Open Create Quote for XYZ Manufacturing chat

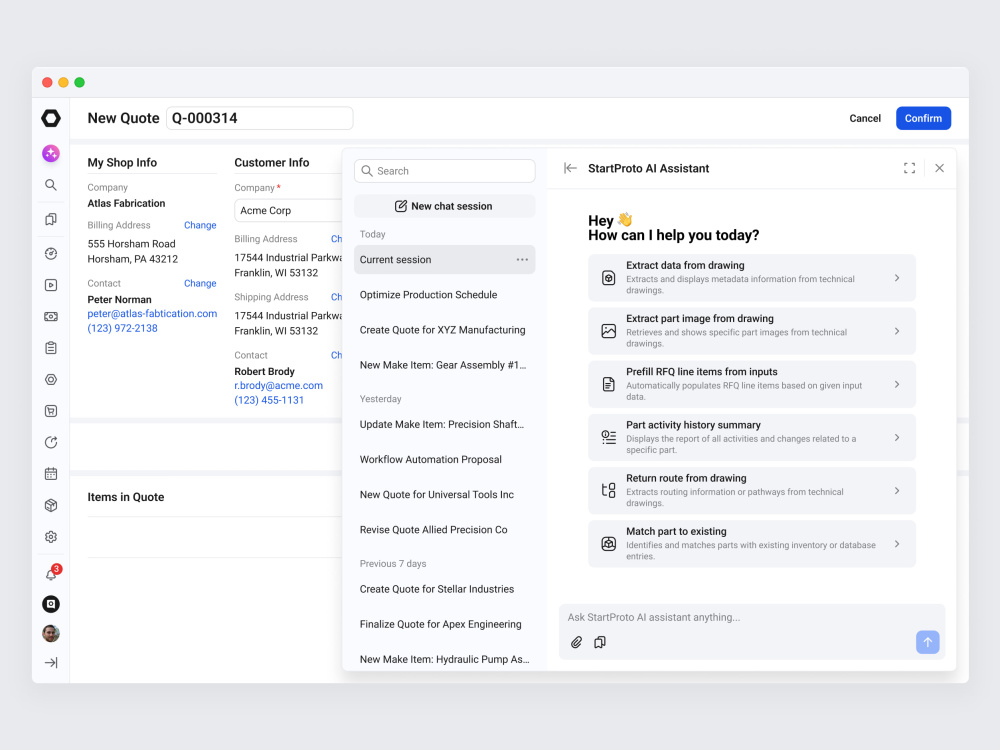click(445, 330)
